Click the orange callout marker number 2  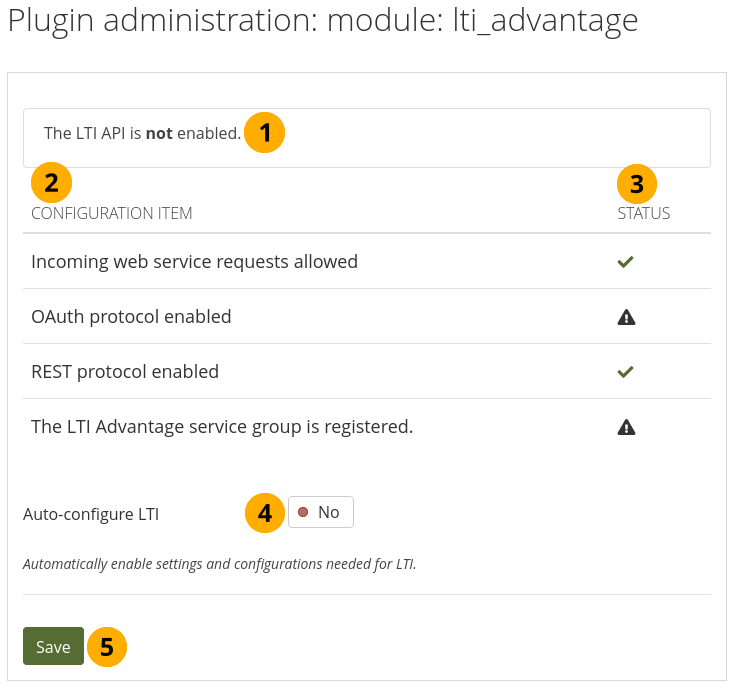[x=51, y=182]
